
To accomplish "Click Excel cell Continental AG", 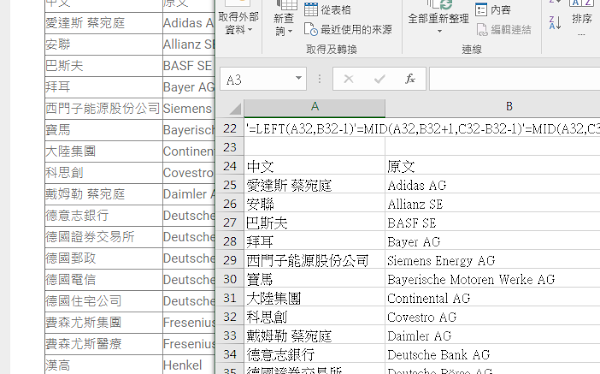I will pyautogui.click(x=493, y=298).
